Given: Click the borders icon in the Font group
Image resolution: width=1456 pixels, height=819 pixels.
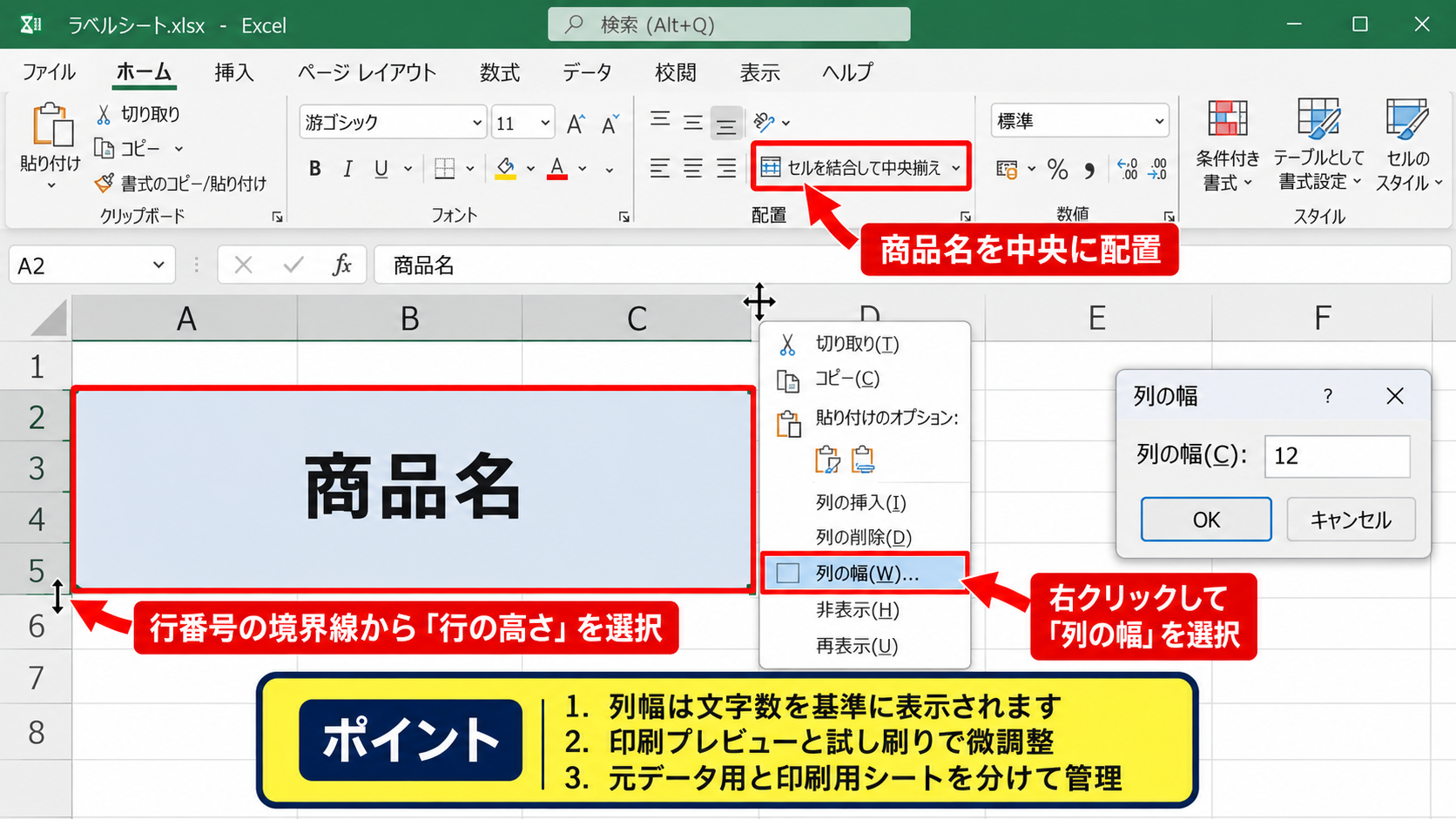Looking at the screenshot, I should (445, 169).
